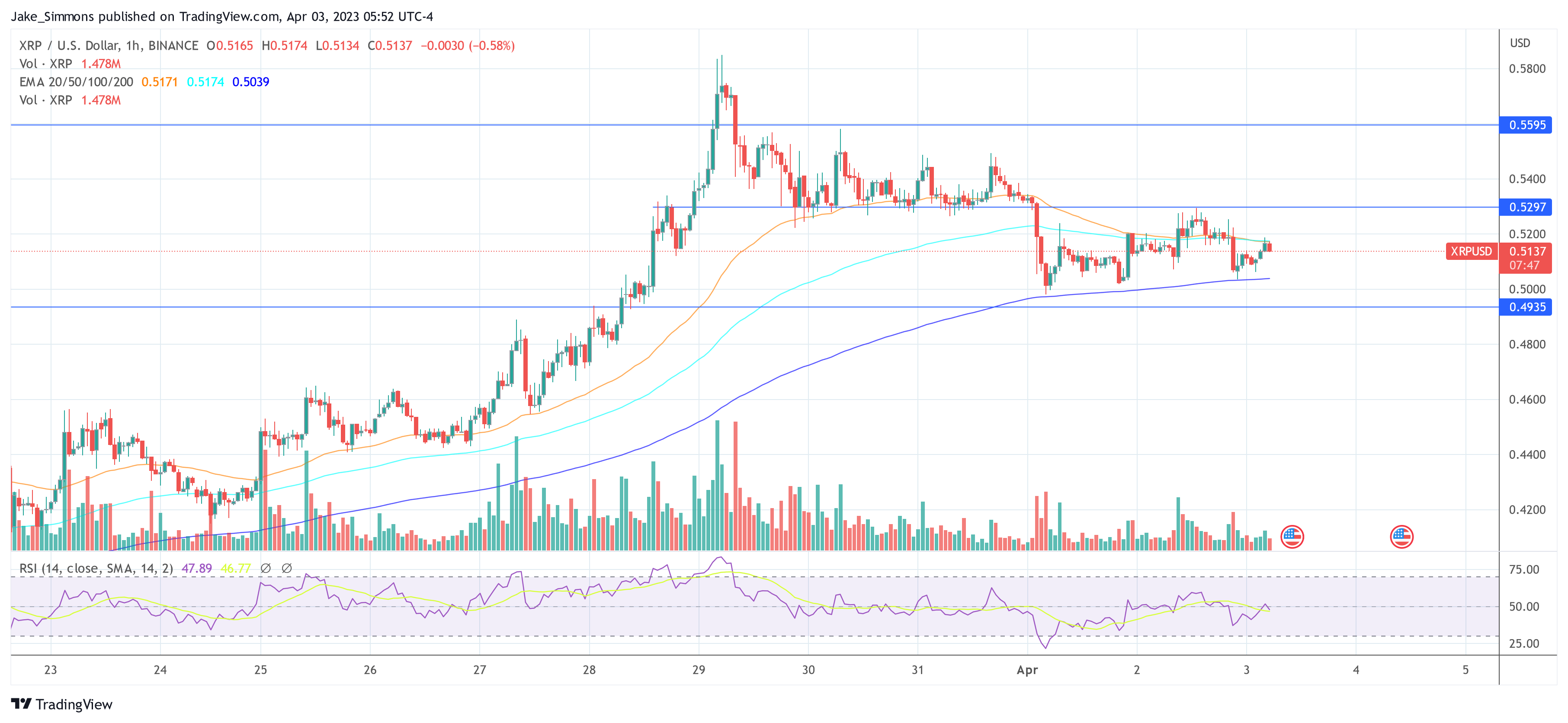Click the high price value H0.5174
1568x723 pixels.
pyautogui.click(x=284, y=46)
